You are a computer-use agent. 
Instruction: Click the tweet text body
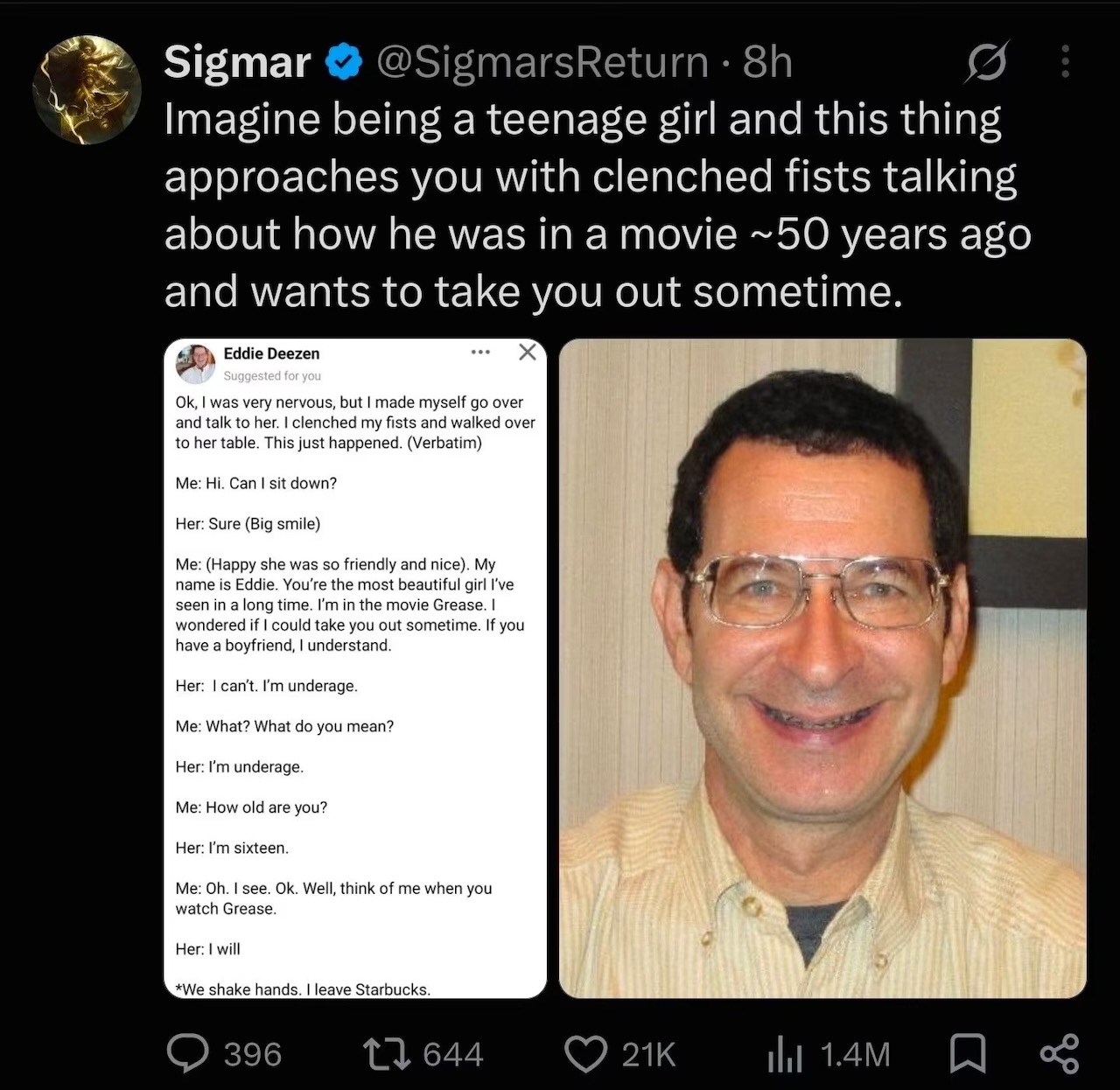click(598, 206)
